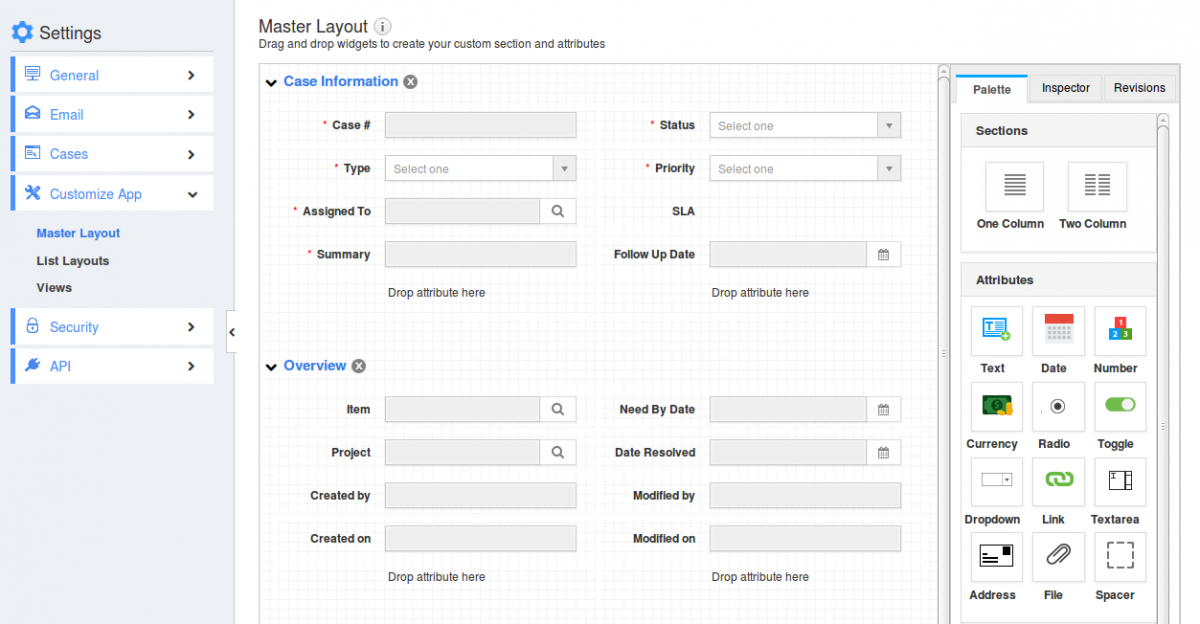
Task: Open List Layouts settings link
Action: click(x=73, y=261)
